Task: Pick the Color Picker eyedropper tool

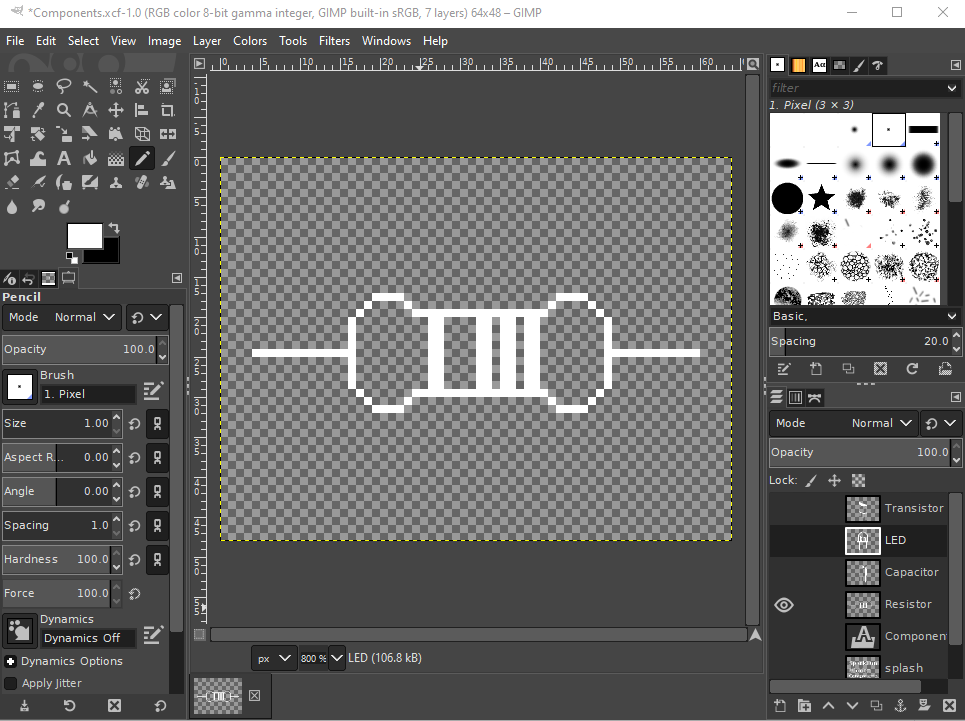Action: tap(38, 110)
